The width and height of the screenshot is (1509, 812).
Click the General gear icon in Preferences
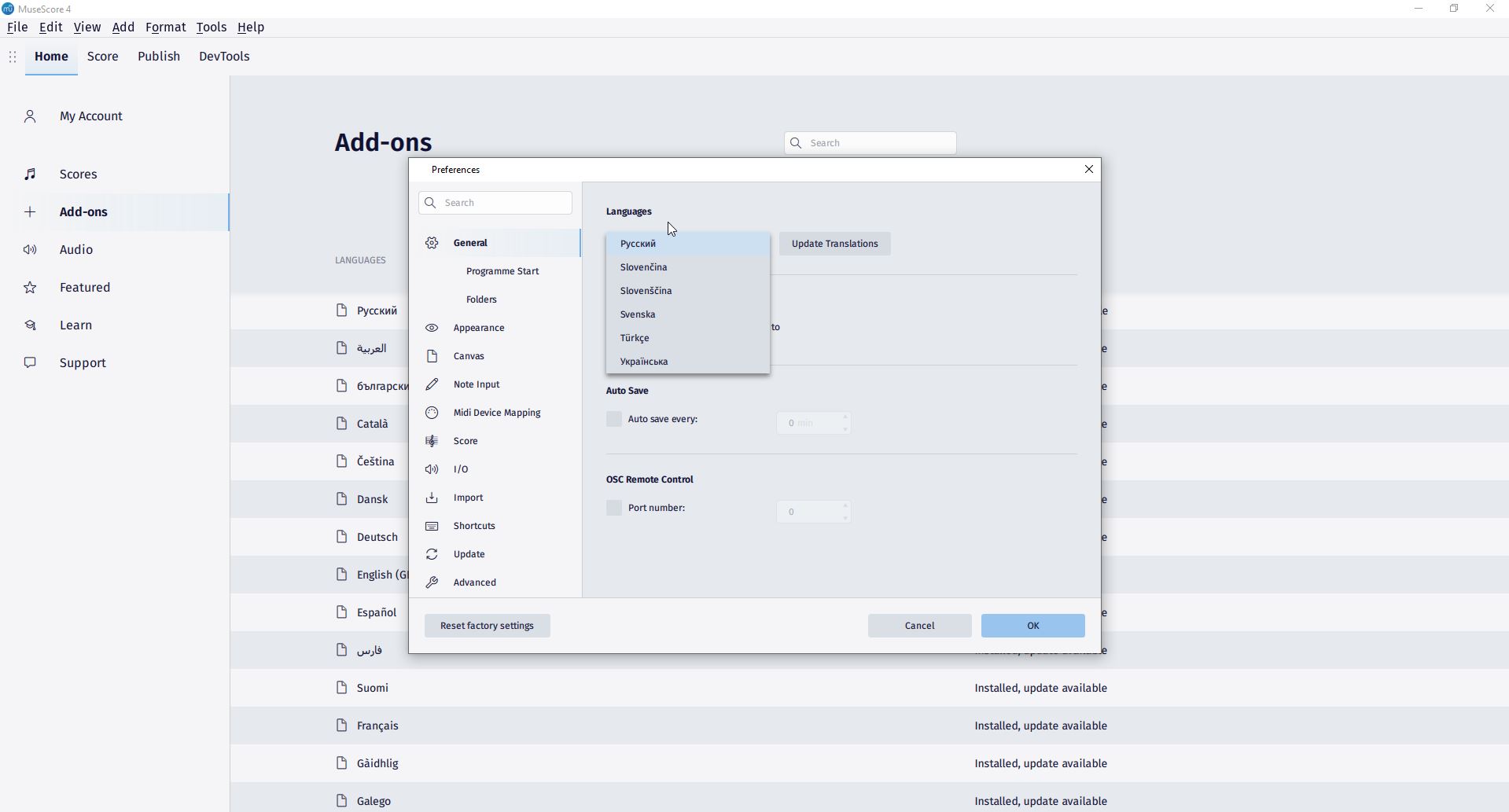432,243
